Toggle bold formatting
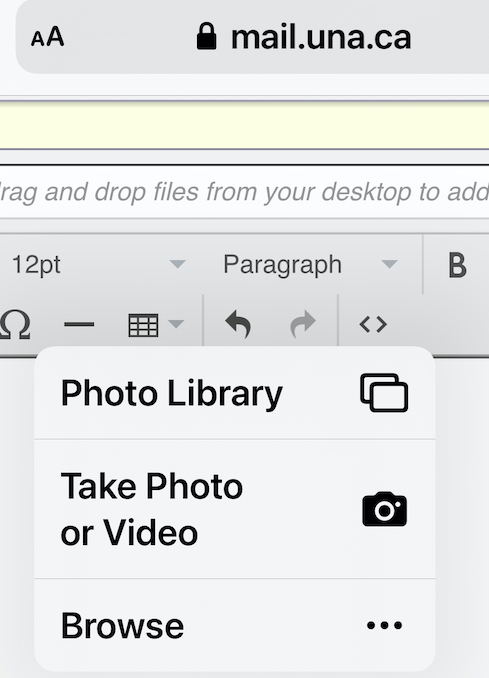The width and height of the screenshot is (489, 678). coord(457,265)
